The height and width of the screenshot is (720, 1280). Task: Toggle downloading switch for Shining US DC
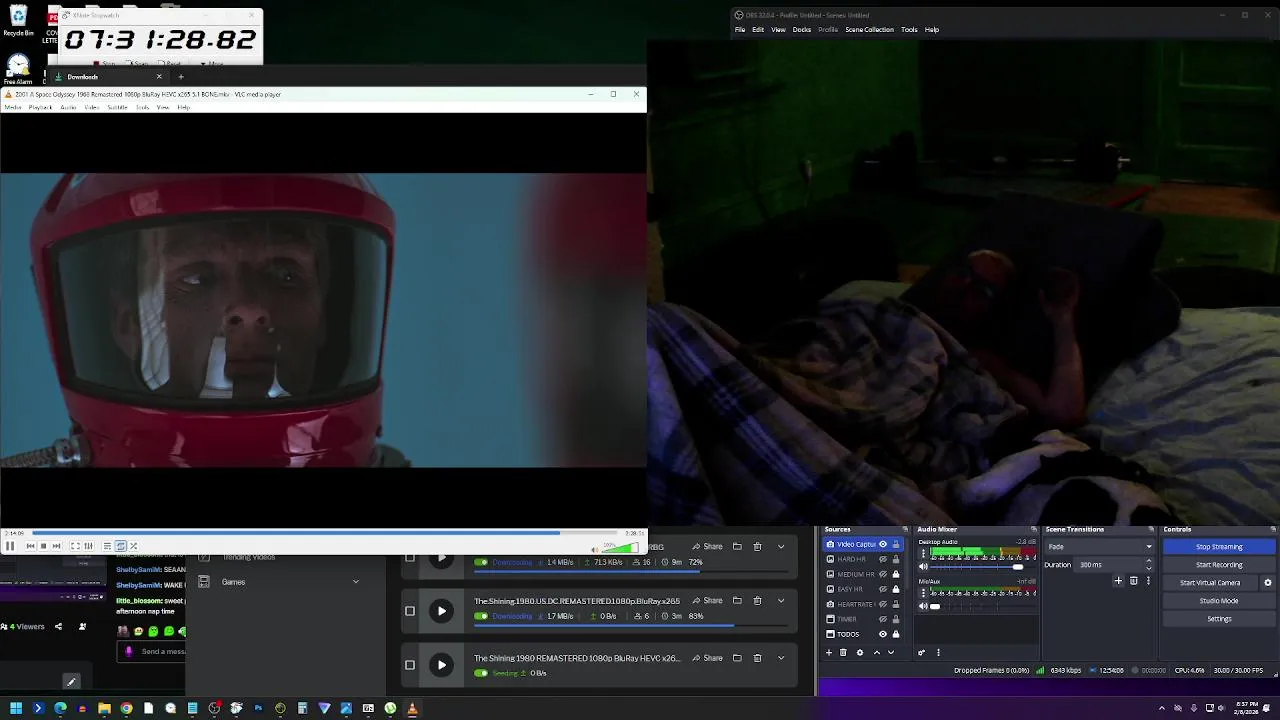(481, 616)
